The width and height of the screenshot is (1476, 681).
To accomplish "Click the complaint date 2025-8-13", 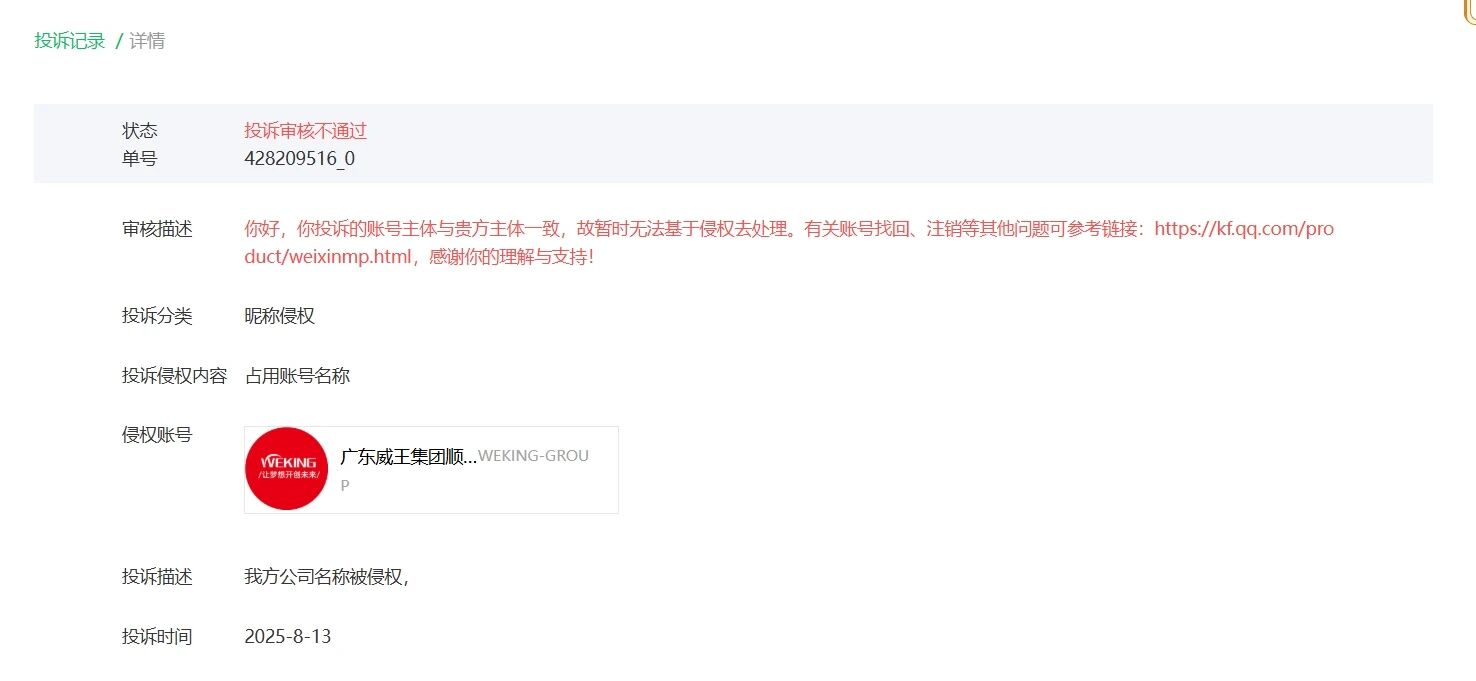I will pyautogui.click(x=288, y=637).
